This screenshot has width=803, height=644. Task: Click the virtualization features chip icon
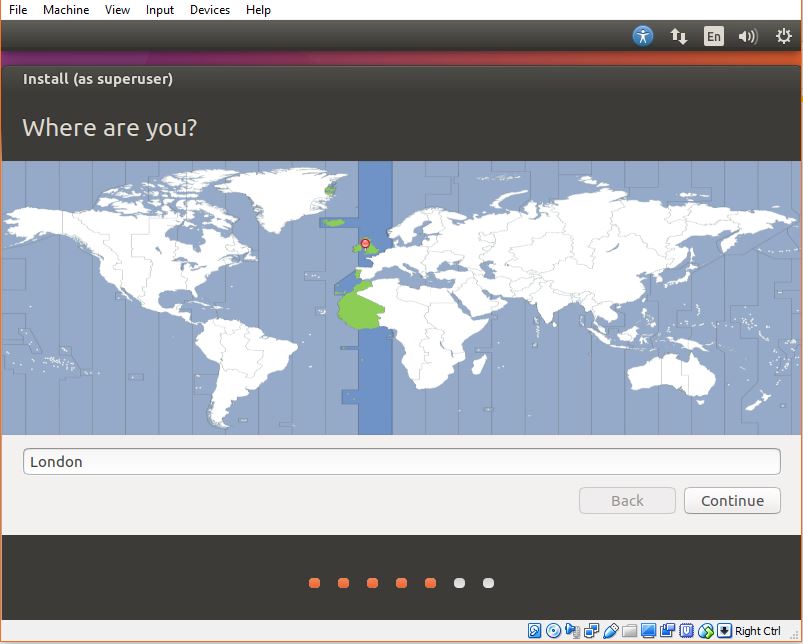click(x=685, y=631)
